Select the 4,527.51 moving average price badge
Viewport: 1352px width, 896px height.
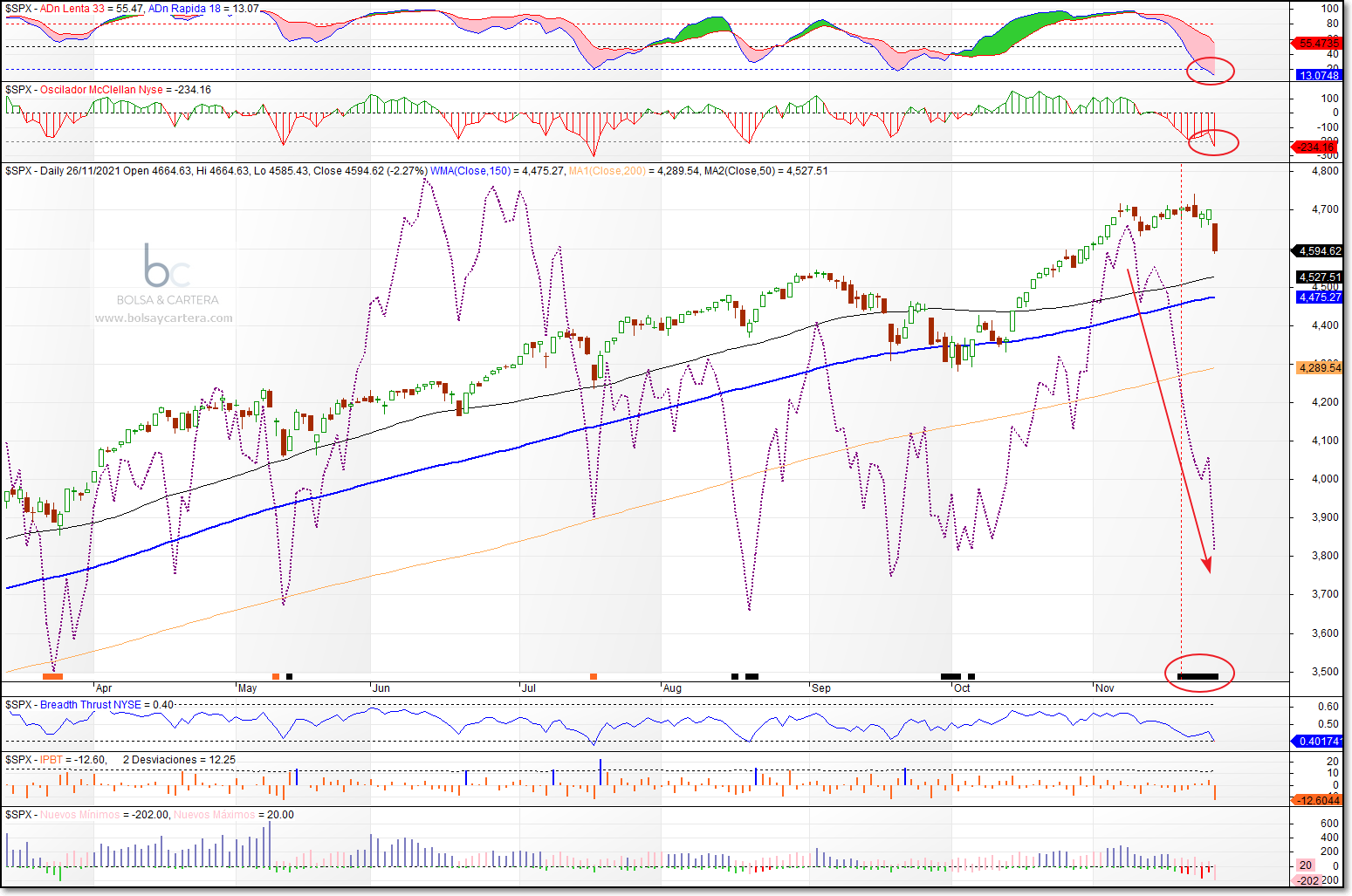pyautogui.click(x=1320, y=277)
